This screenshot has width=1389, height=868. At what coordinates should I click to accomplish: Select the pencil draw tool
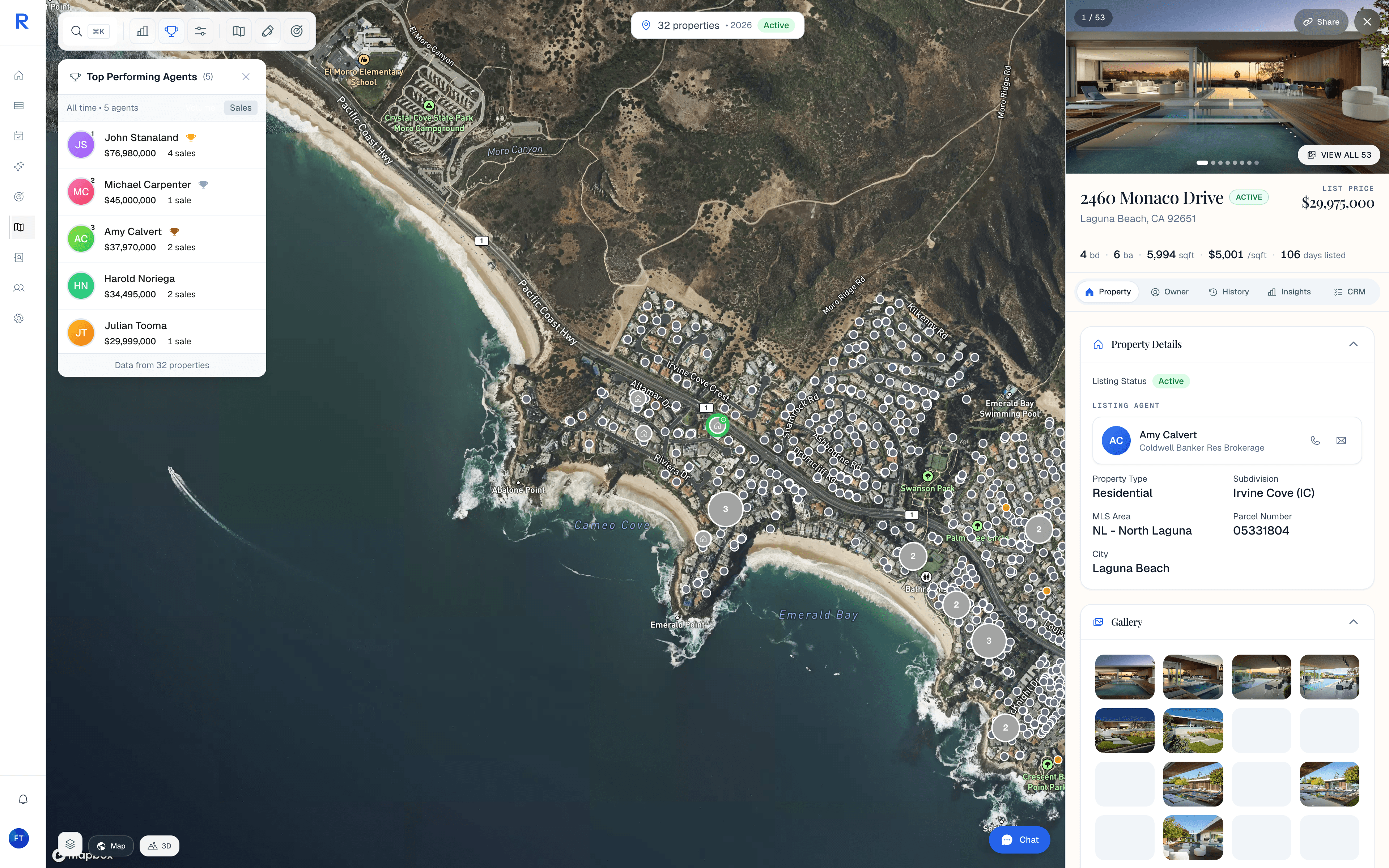pos(267,31)
